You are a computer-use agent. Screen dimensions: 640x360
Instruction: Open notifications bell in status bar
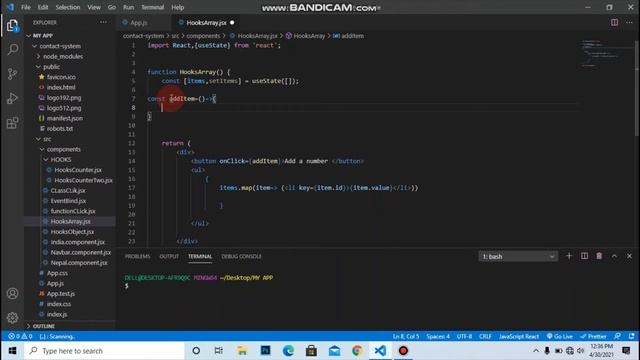[631, 336]
